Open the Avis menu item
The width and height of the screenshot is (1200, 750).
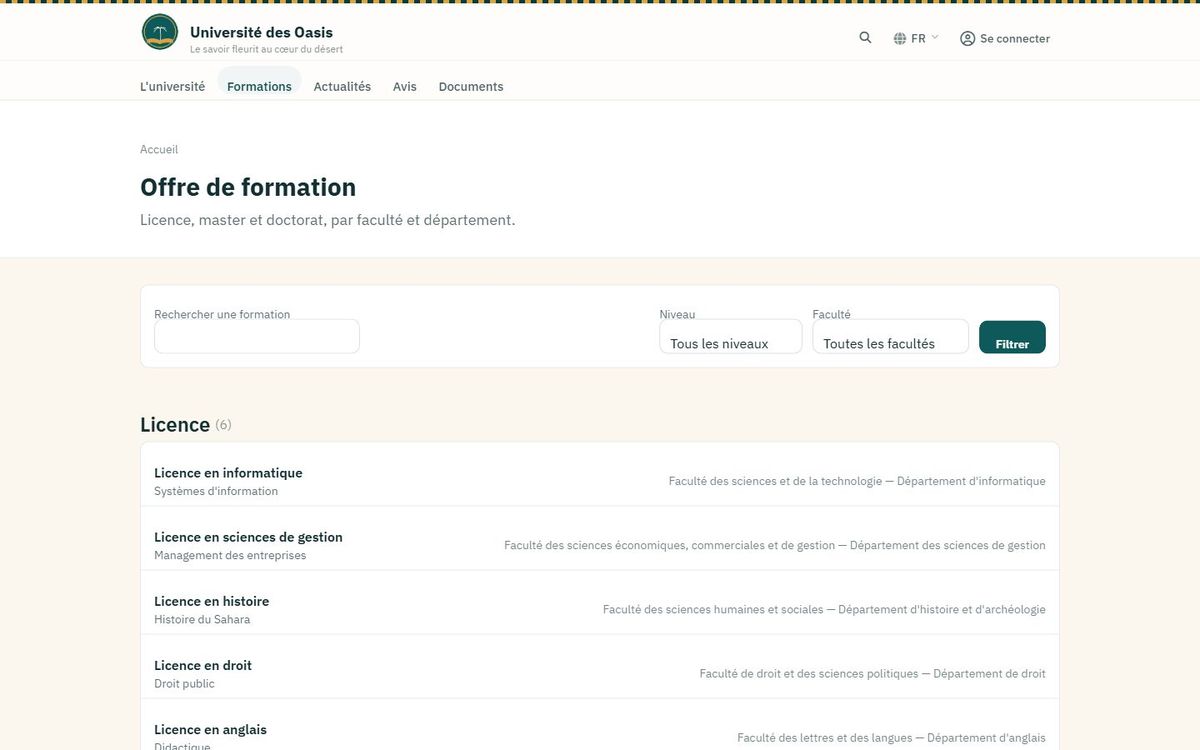pyautogui.click(x=405, y=87)
